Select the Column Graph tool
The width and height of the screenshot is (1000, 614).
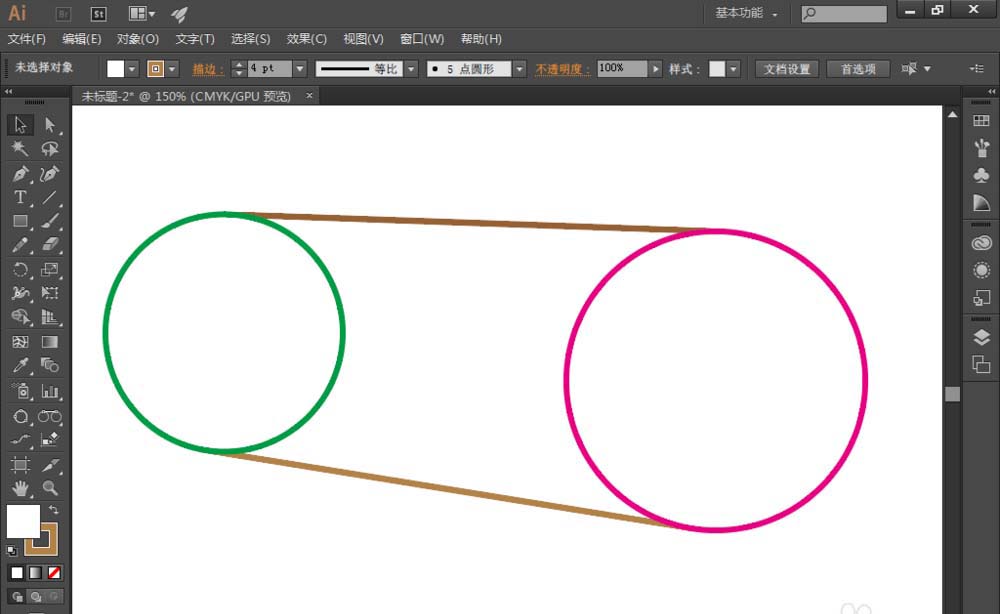pyautogui.click(x=50, y=391)
